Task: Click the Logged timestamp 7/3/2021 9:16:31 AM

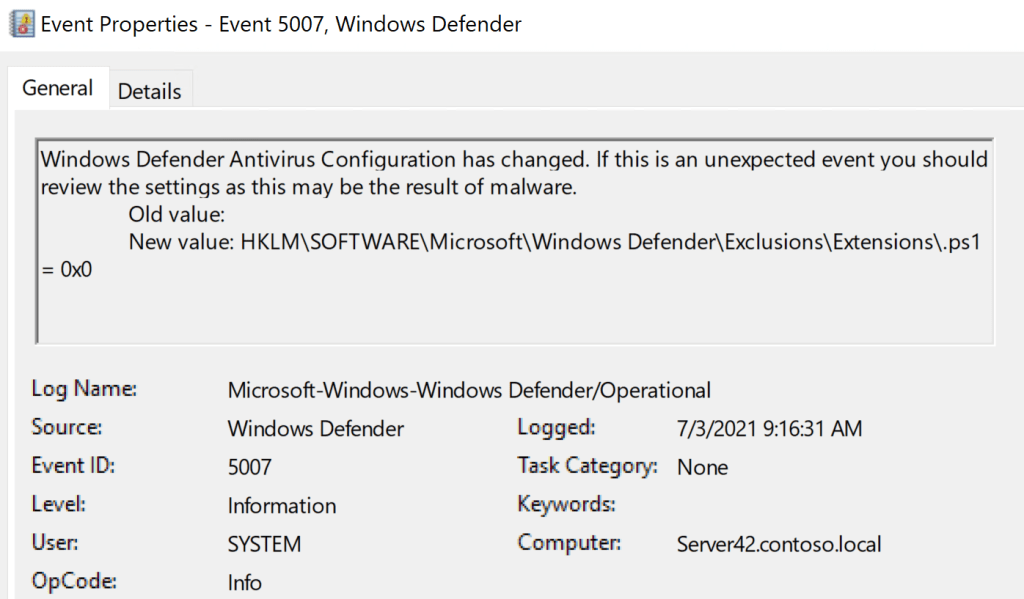Action: [769, 429]
